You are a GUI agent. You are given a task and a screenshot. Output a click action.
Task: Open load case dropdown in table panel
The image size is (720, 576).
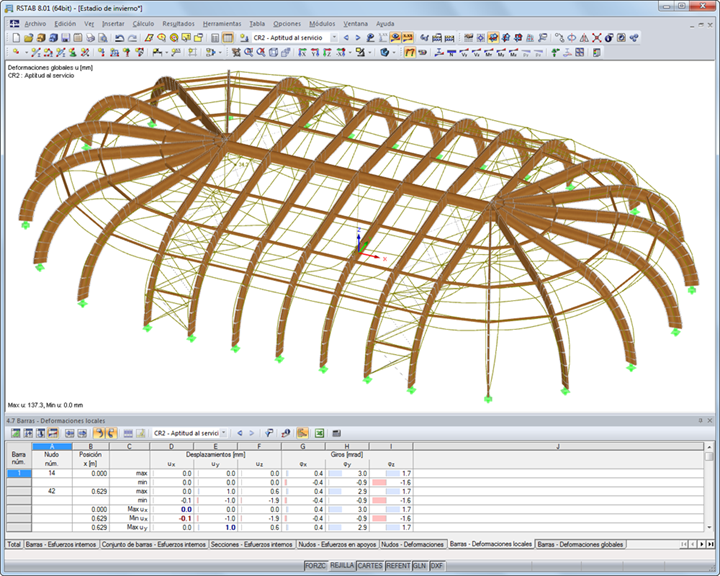pyautogui.click(x=222, y=433)
